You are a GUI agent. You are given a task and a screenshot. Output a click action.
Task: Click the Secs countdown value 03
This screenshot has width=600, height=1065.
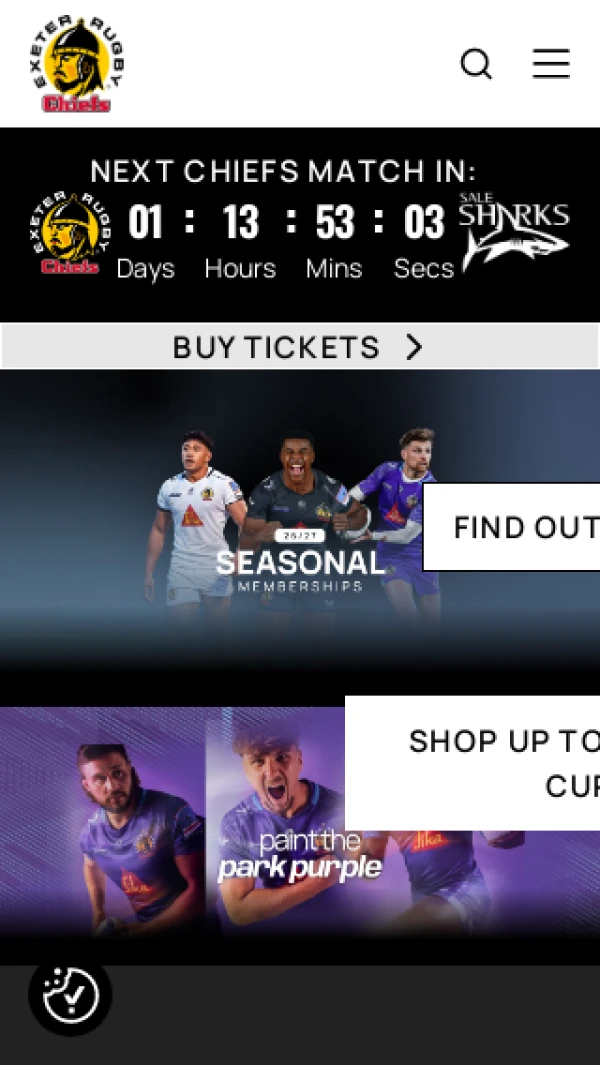click(424, 222)
